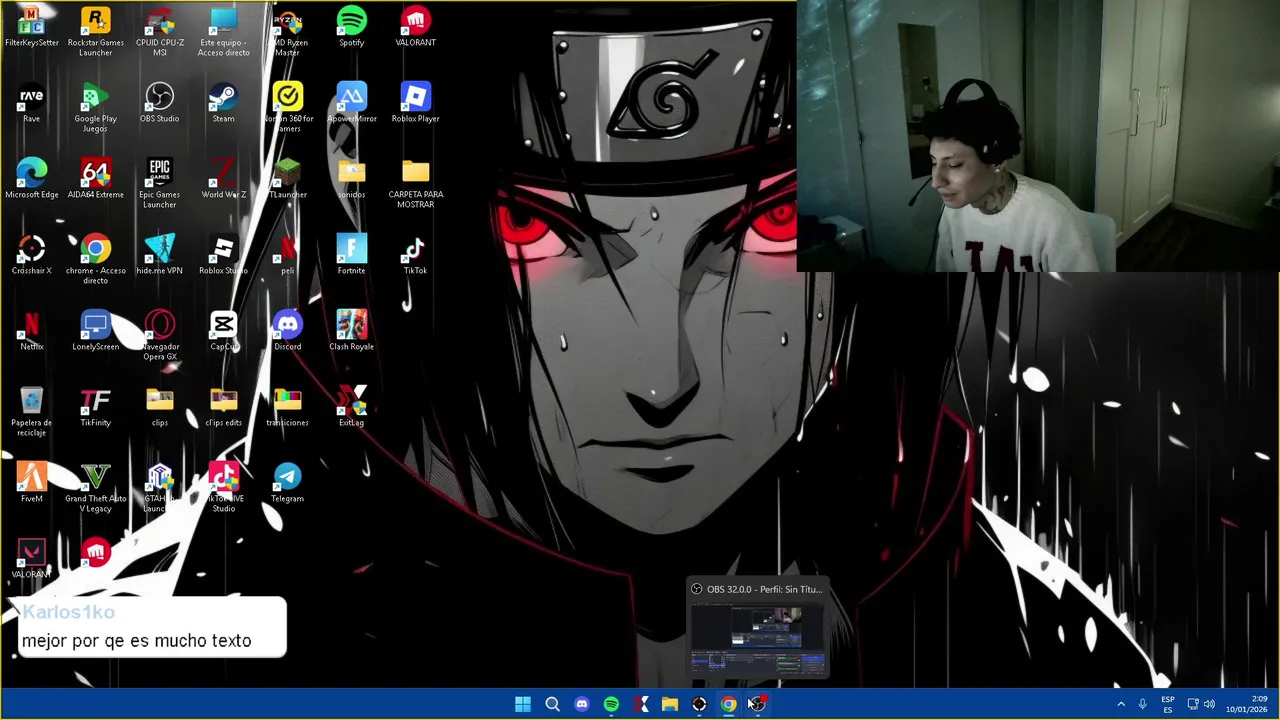Image resolution: width=1280 pixels, height=720 pixels.
Task: Open the World War Z shortcut
Action: 224,179
